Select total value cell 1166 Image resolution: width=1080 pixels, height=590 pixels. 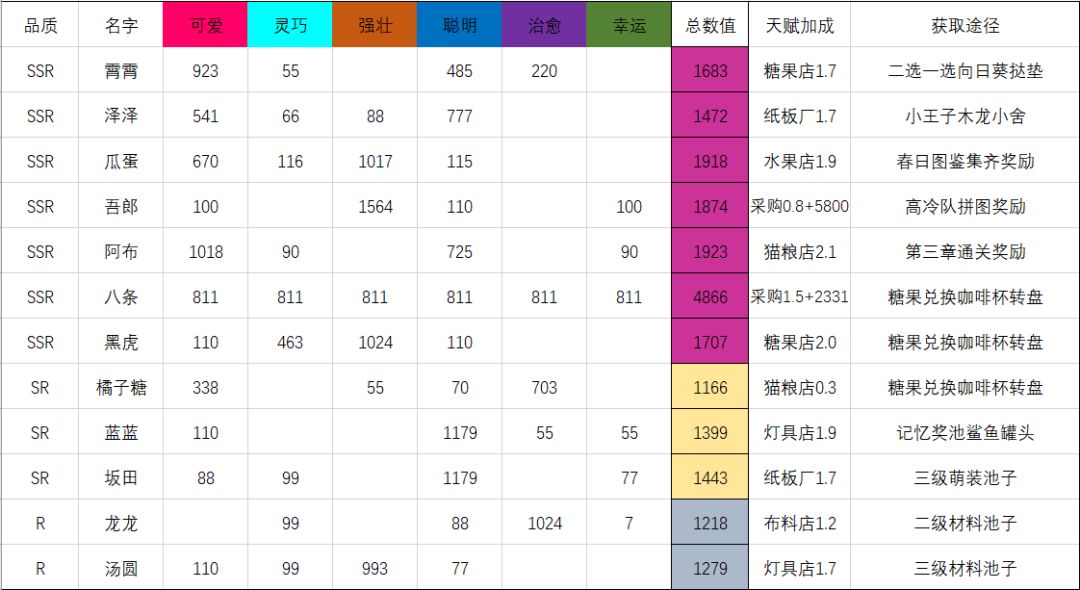tap(710, 388)
